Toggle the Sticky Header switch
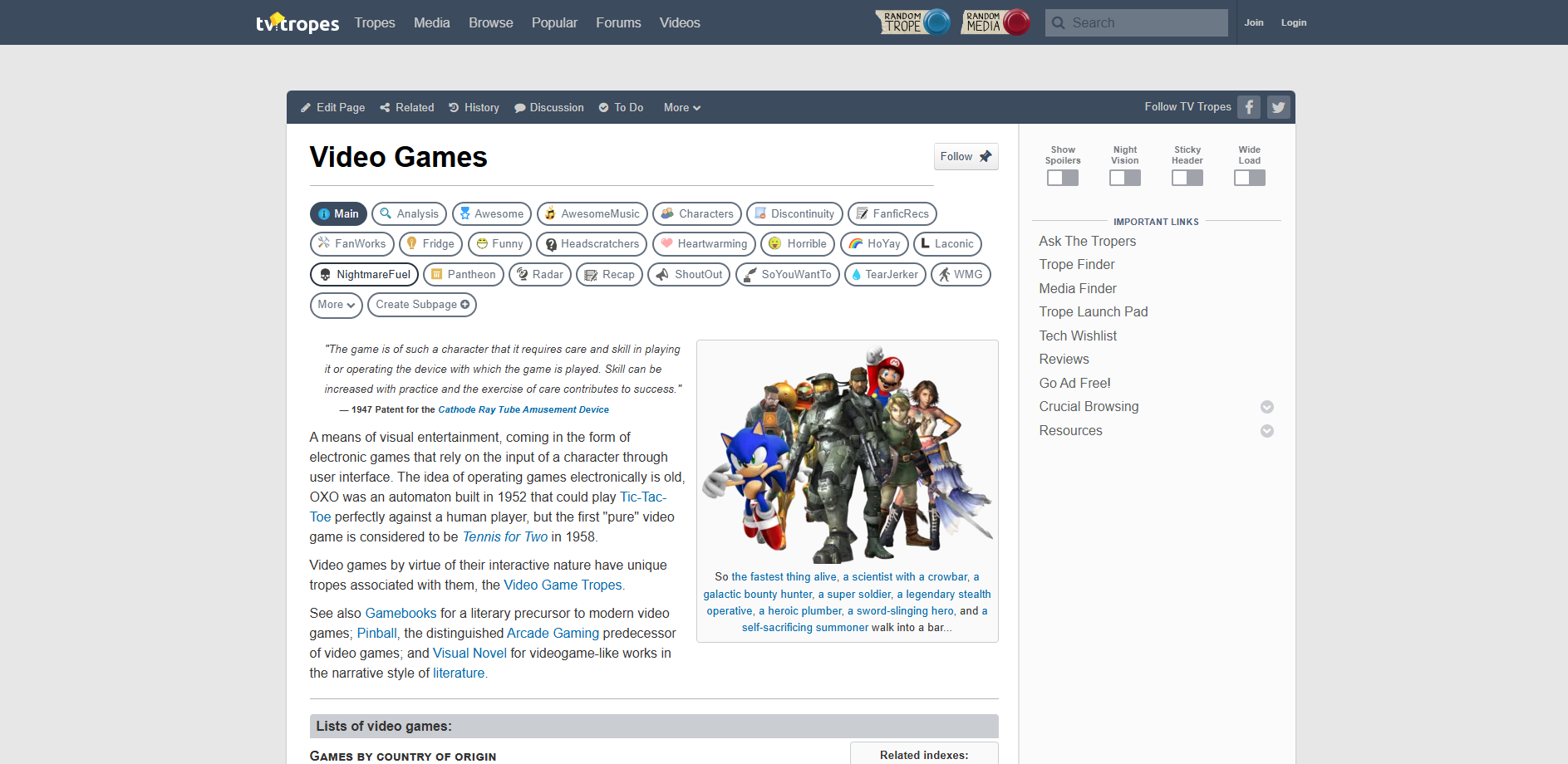The width and height of the screenshot is (1568, 764). [x=1187, y=178]
